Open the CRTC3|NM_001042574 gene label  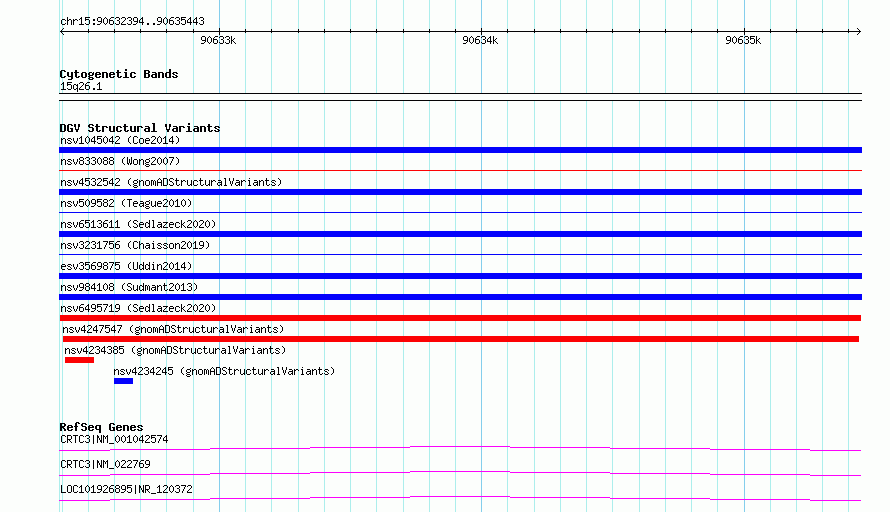(x=114, y=439)
